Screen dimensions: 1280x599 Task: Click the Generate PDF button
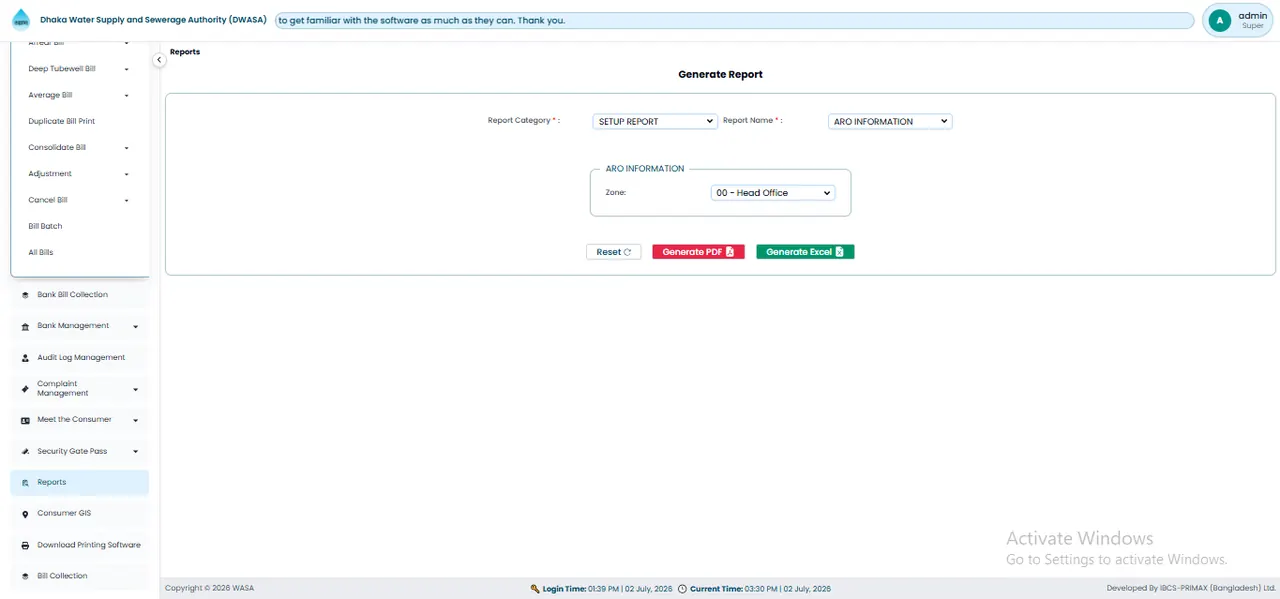pos(698,252)
